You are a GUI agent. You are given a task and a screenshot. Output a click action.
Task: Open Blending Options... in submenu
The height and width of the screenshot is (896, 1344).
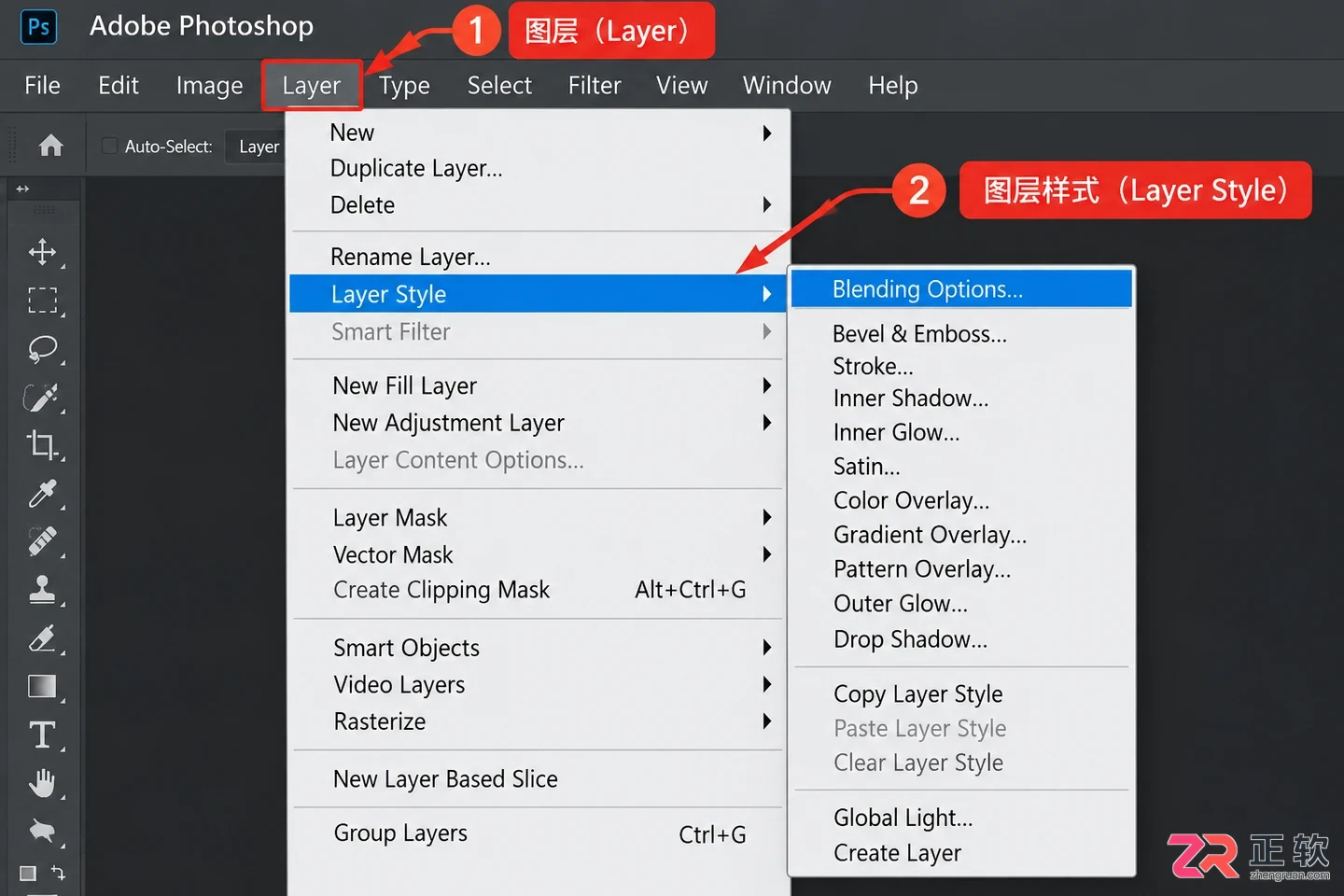pos(961,289)
